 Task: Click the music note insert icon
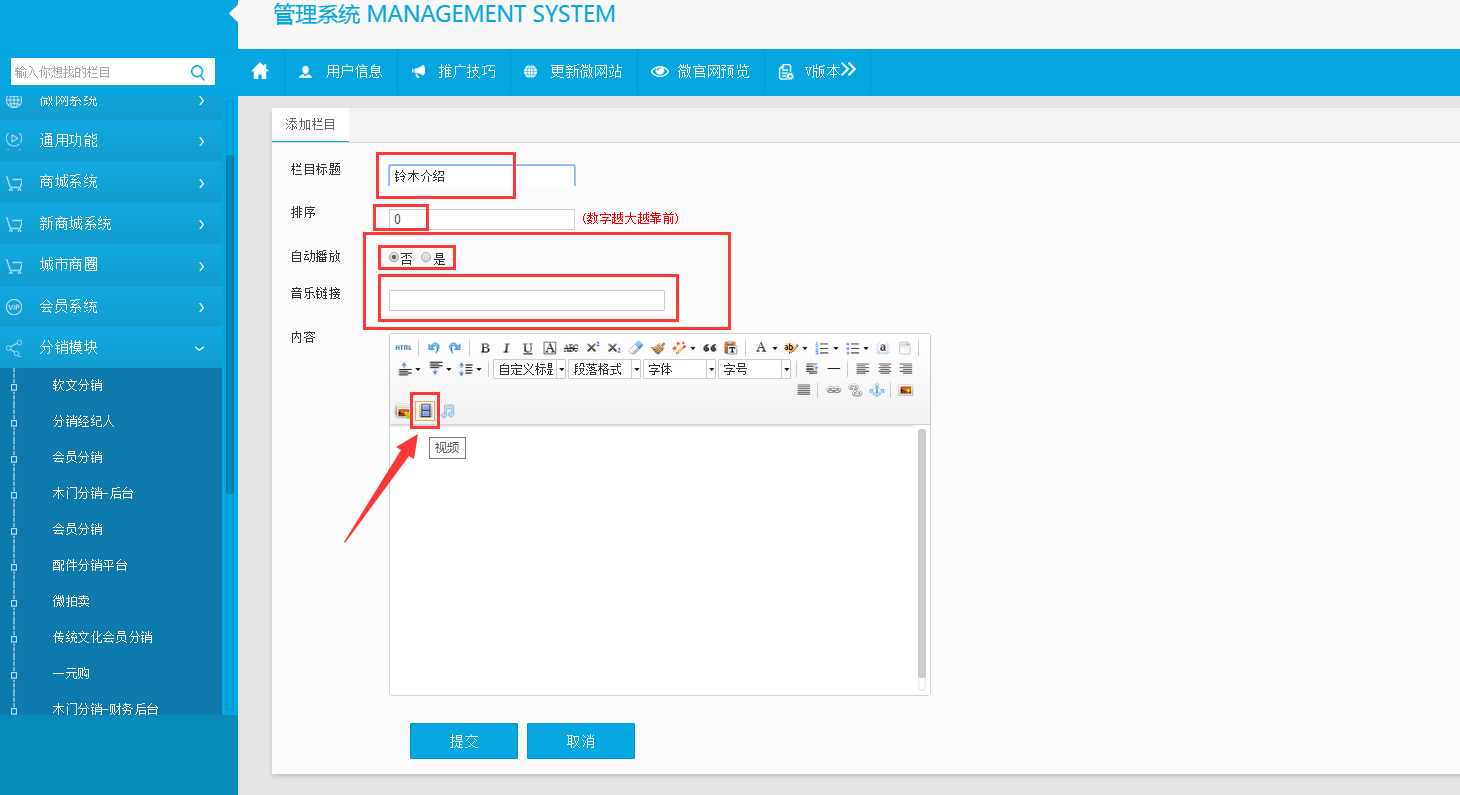[448, 411]
